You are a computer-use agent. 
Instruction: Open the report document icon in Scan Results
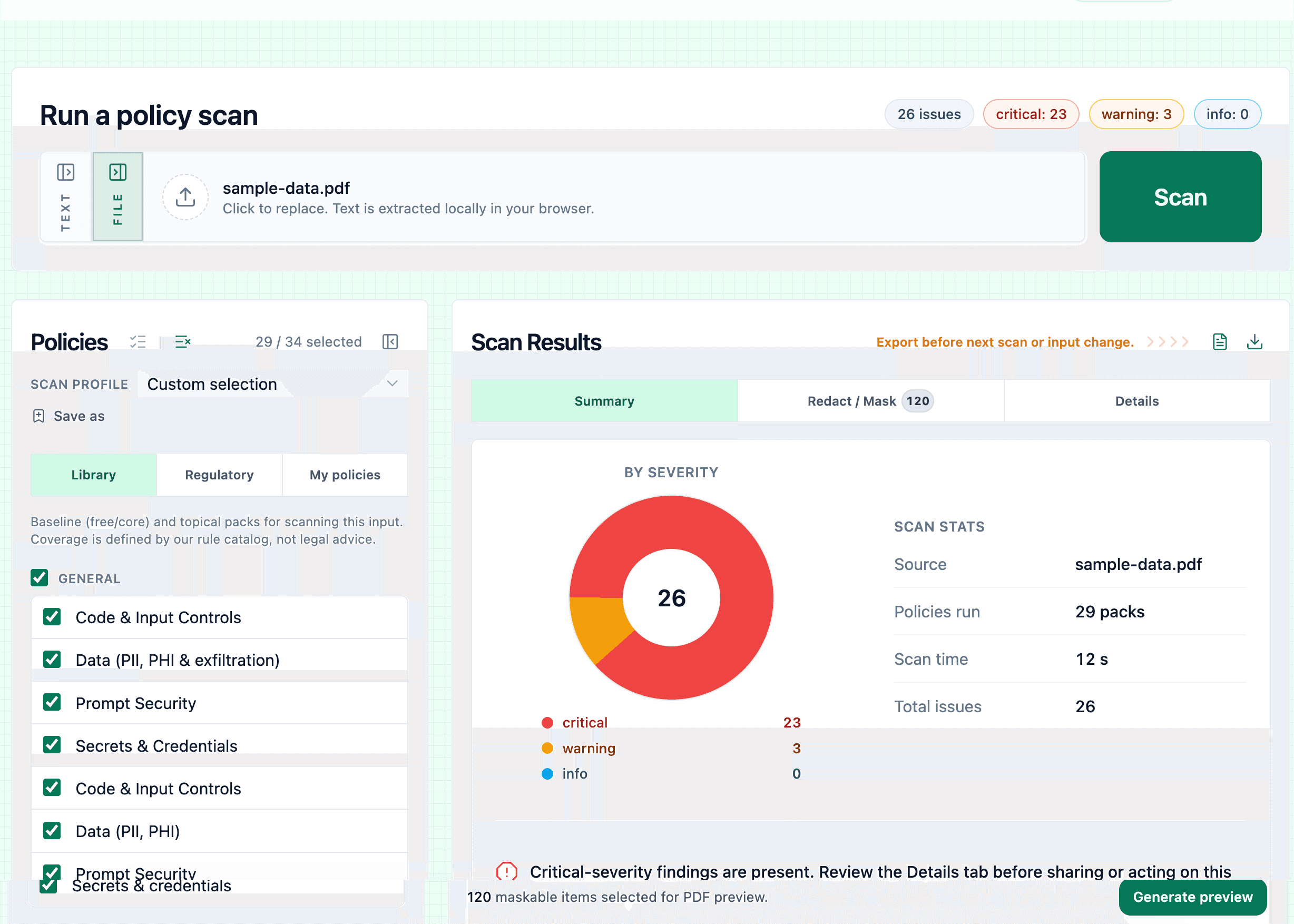1220,341
